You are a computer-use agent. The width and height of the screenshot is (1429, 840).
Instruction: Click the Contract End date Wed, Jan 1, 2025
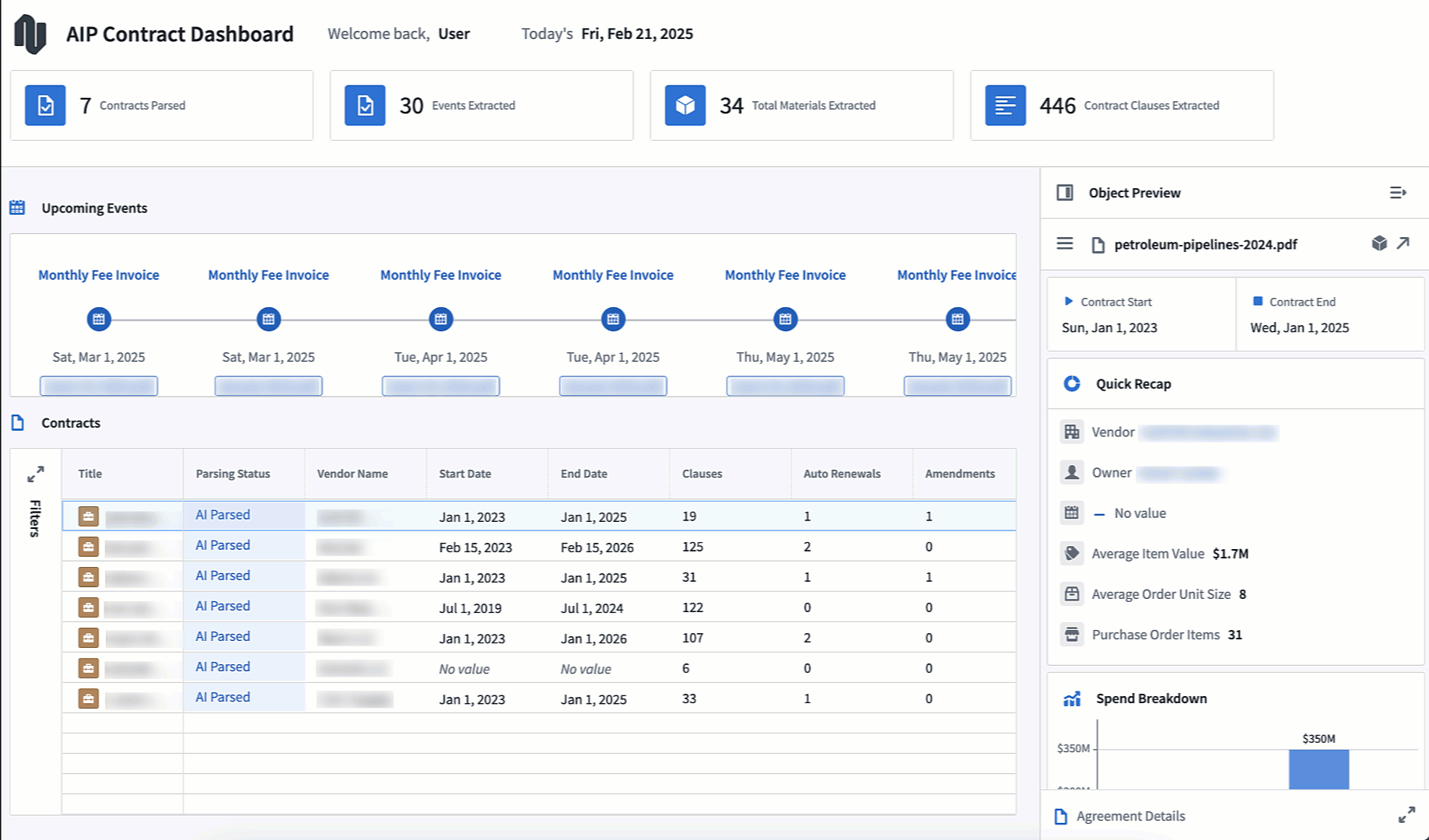(x=1300, y=327)
